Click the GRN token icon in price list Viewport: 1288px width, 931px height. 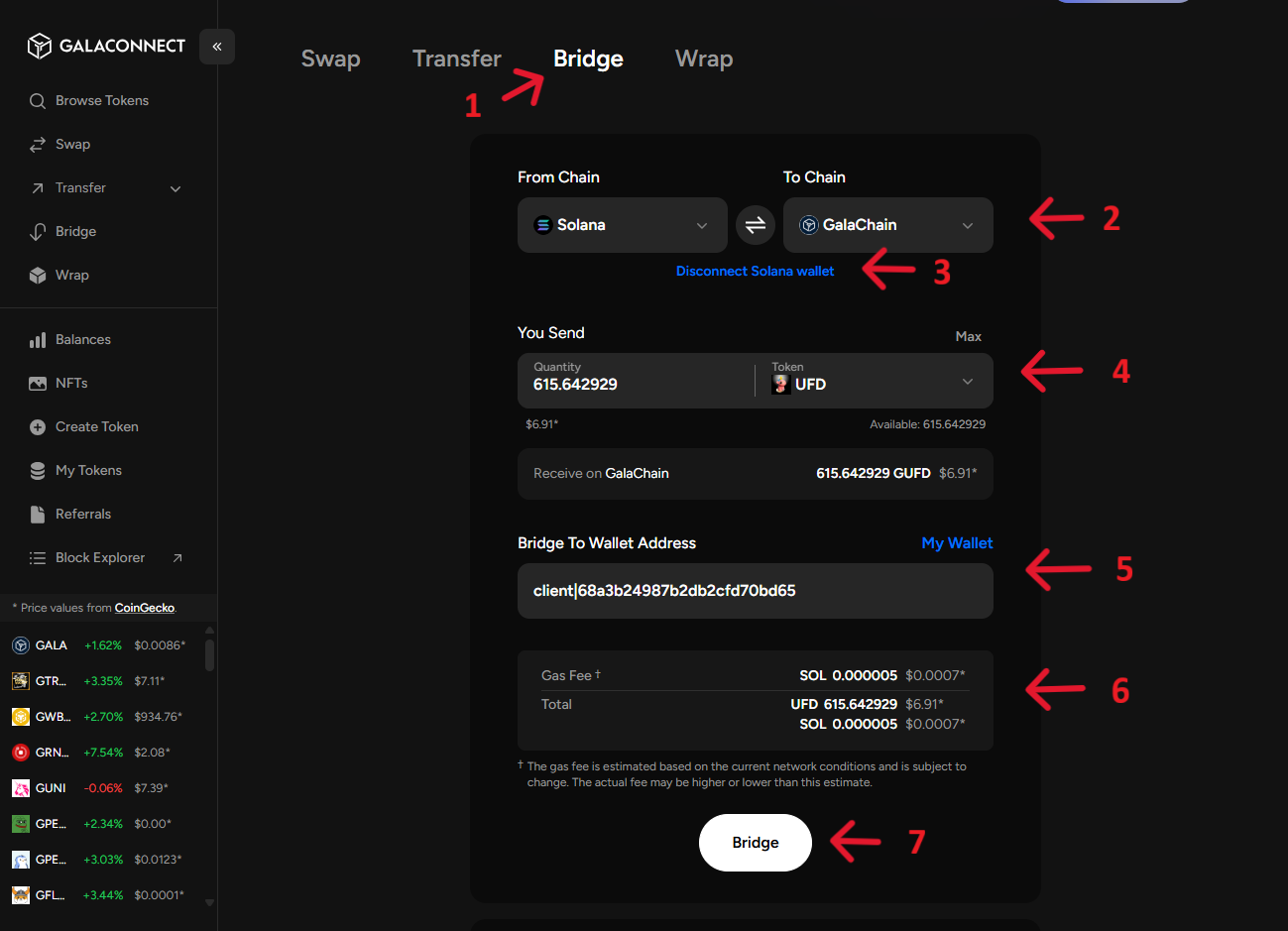tap(20, 753)
